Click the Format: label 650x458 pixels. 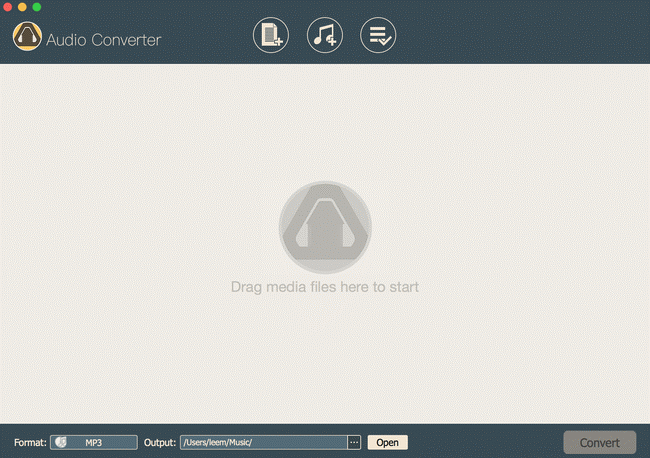coord(29,442)
